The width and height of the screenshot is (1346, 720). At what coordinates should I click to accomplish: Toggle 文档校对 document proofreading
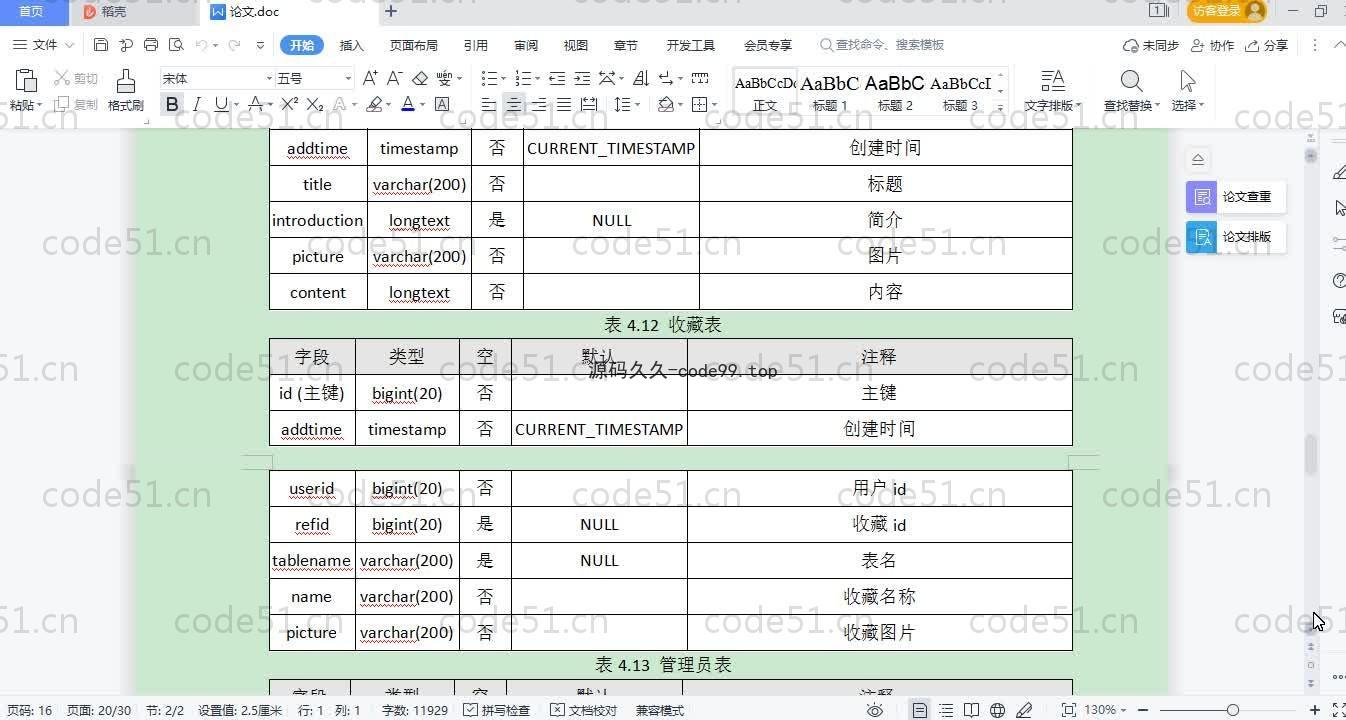(x=584, y=710)
